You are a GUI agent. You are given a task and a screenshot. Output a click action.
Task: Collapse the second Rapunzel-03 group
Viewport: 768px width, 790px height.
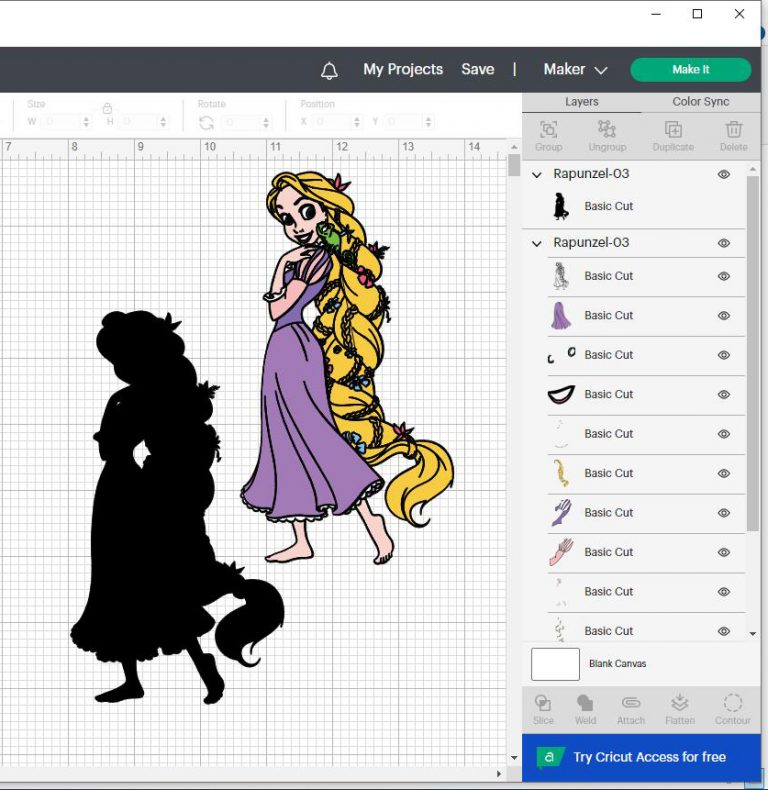coord(537,243)
